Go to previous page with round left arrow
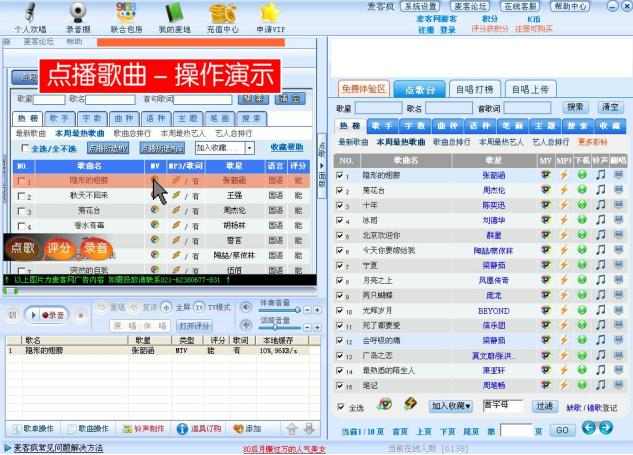 (x=589, y=428)
